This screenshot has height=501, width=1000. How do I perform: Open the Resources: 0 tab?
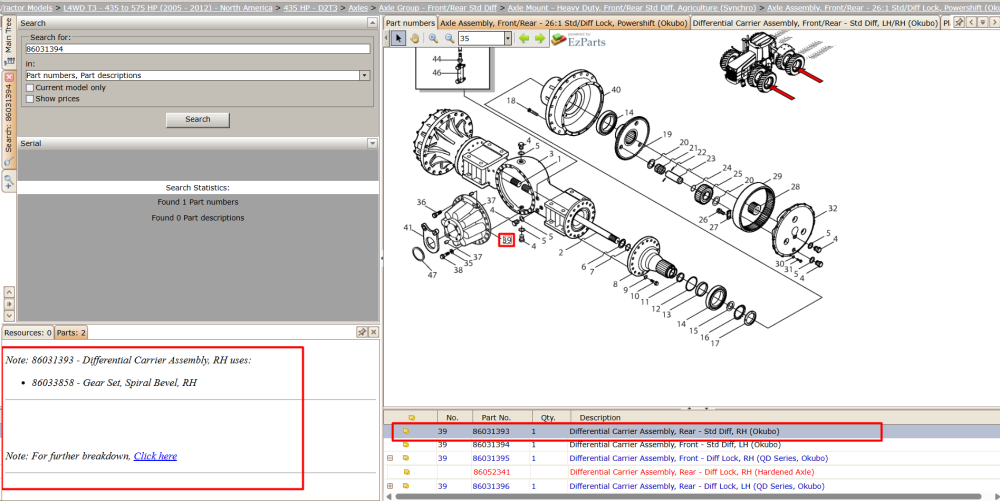pyautogui.click(x=27, y=333)
